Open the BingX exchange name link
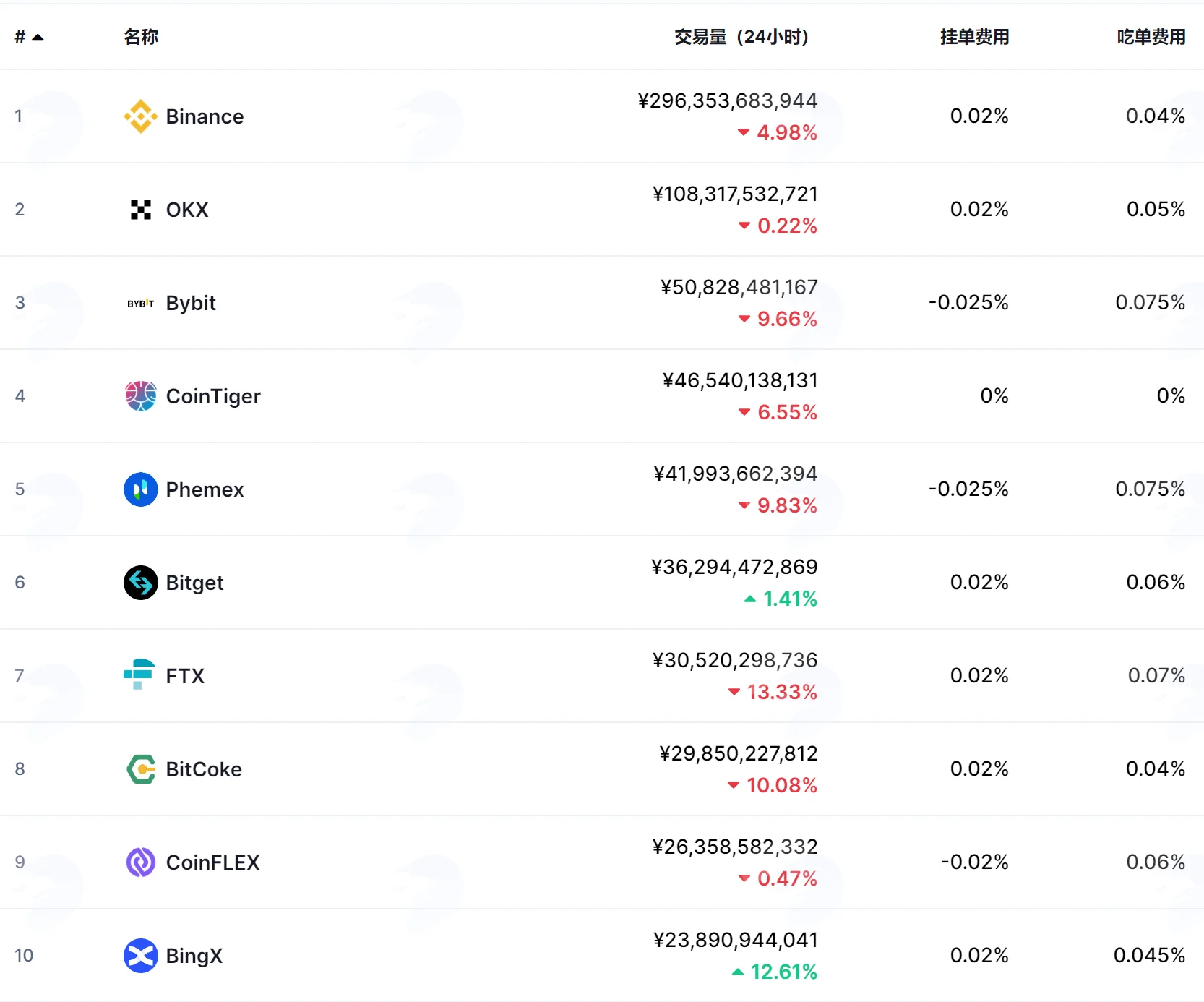1204x1002 pixels. pos(194,956)
